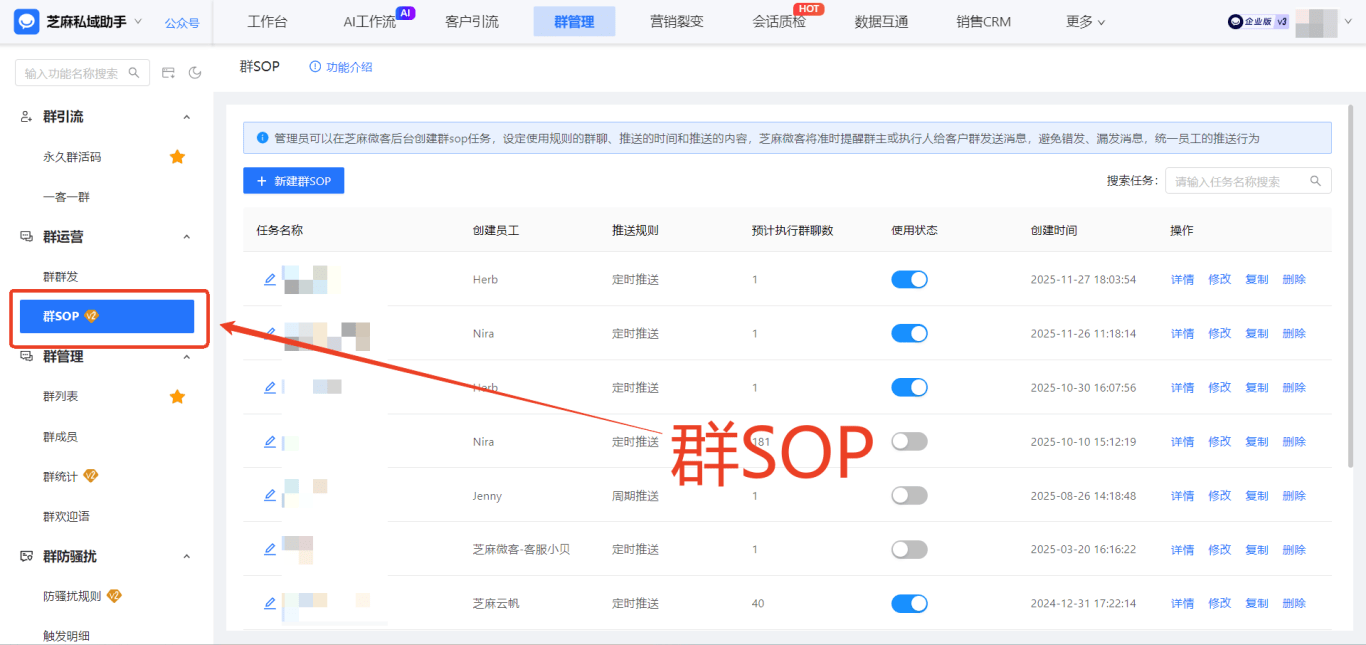Turn on the toggle for 芝麻微客-客服小贝 task

pyautogui.click(x=909, y=550)
